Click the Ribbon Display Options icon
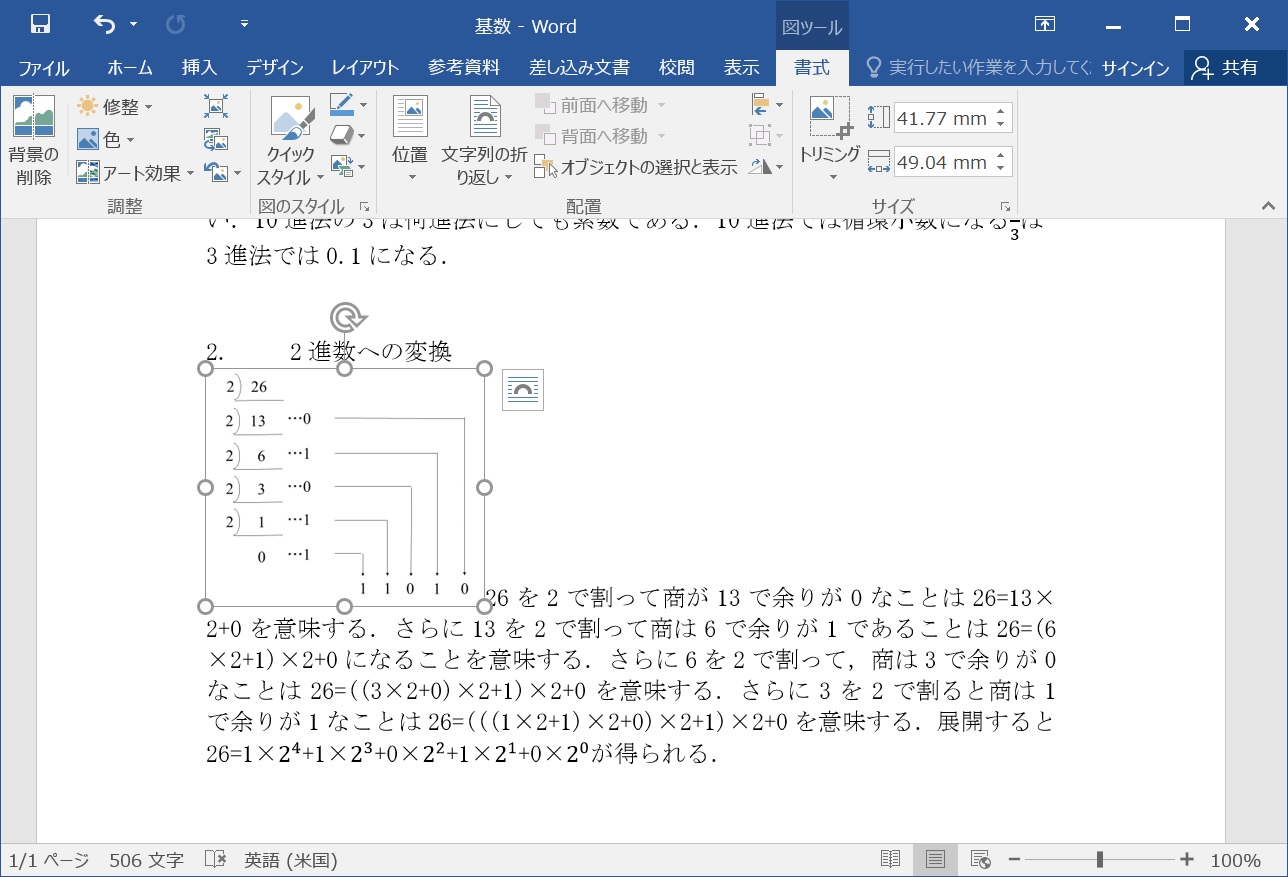The height and width of the screenshot is (877, 1288). pos(1044,24)
